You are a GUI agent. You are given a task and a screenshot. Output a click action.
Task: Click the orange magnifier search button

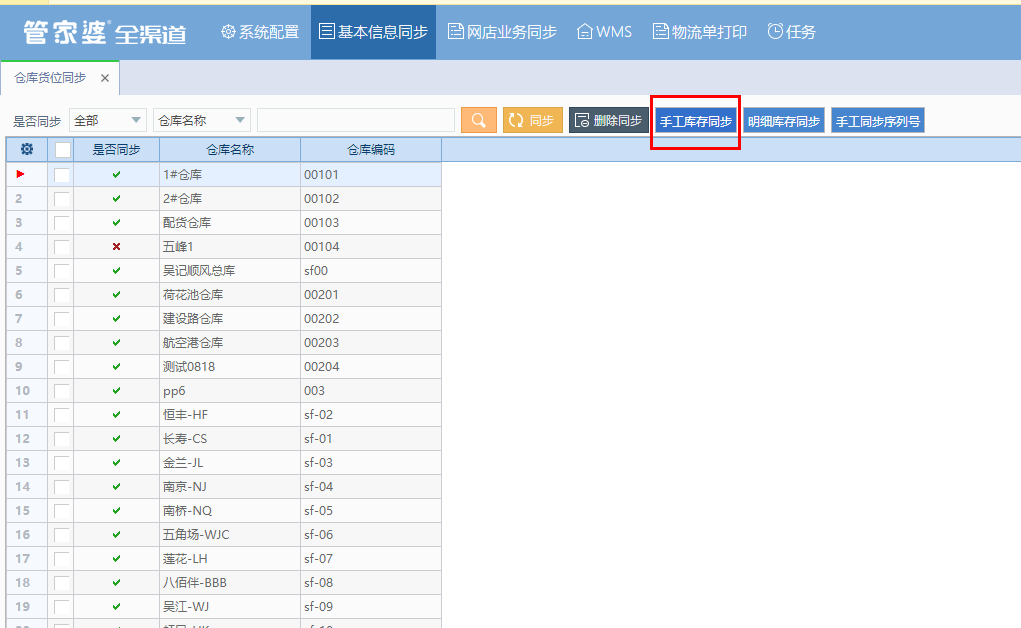[x=479, y=121]
